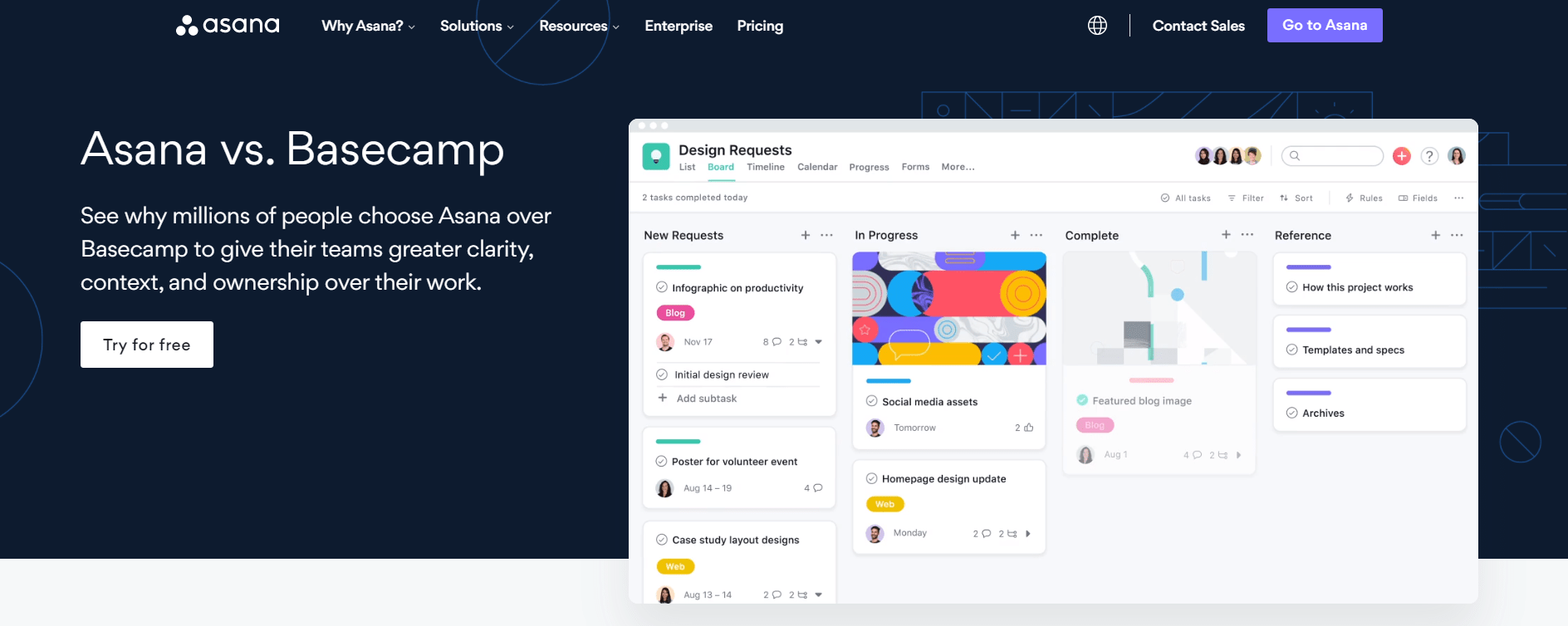Switch to the Calendar tab
1568x626 pixels.
pyautogui.click(x=817, y=167)
